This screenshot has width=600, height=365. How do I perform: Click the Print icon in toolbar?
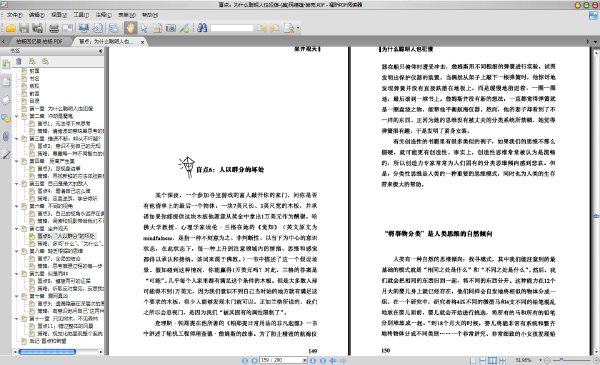point(54,28)
